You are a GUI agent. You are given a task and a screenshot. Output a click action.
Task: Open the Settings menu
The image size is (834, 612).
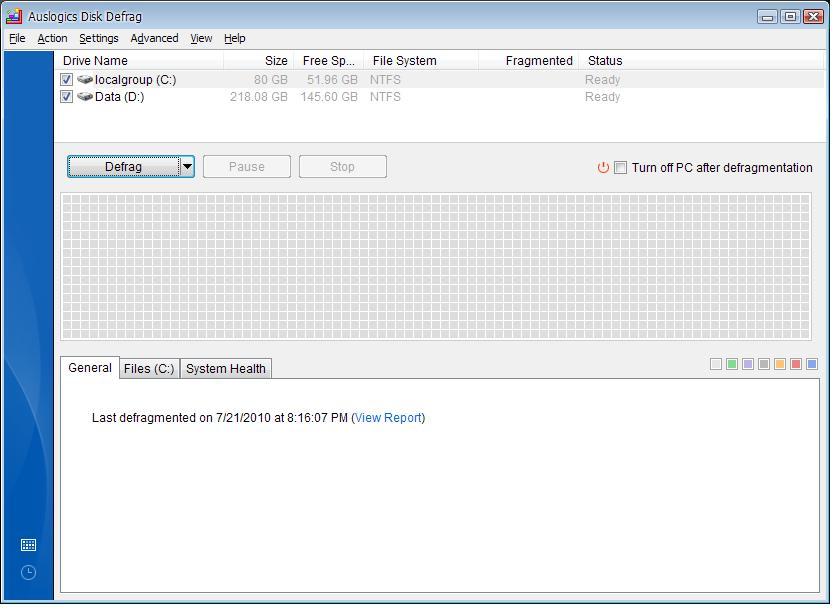point(99,38)
